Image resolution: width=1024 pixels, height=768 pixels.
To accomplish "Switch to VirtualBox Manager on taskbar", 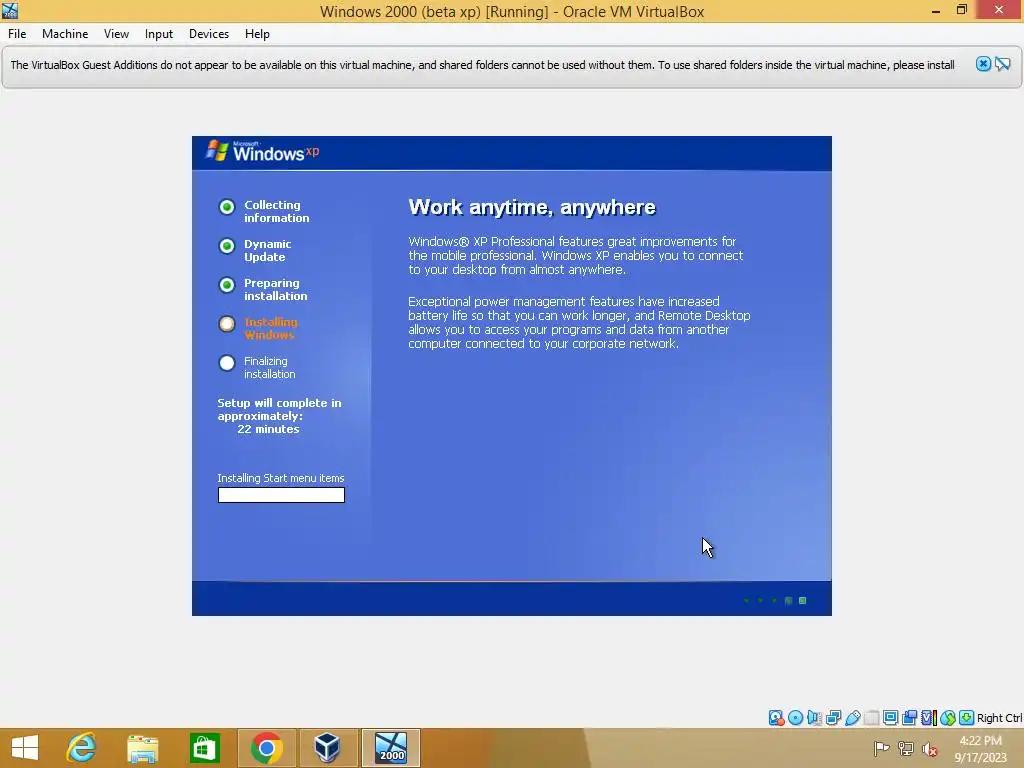I will [328, 748].
